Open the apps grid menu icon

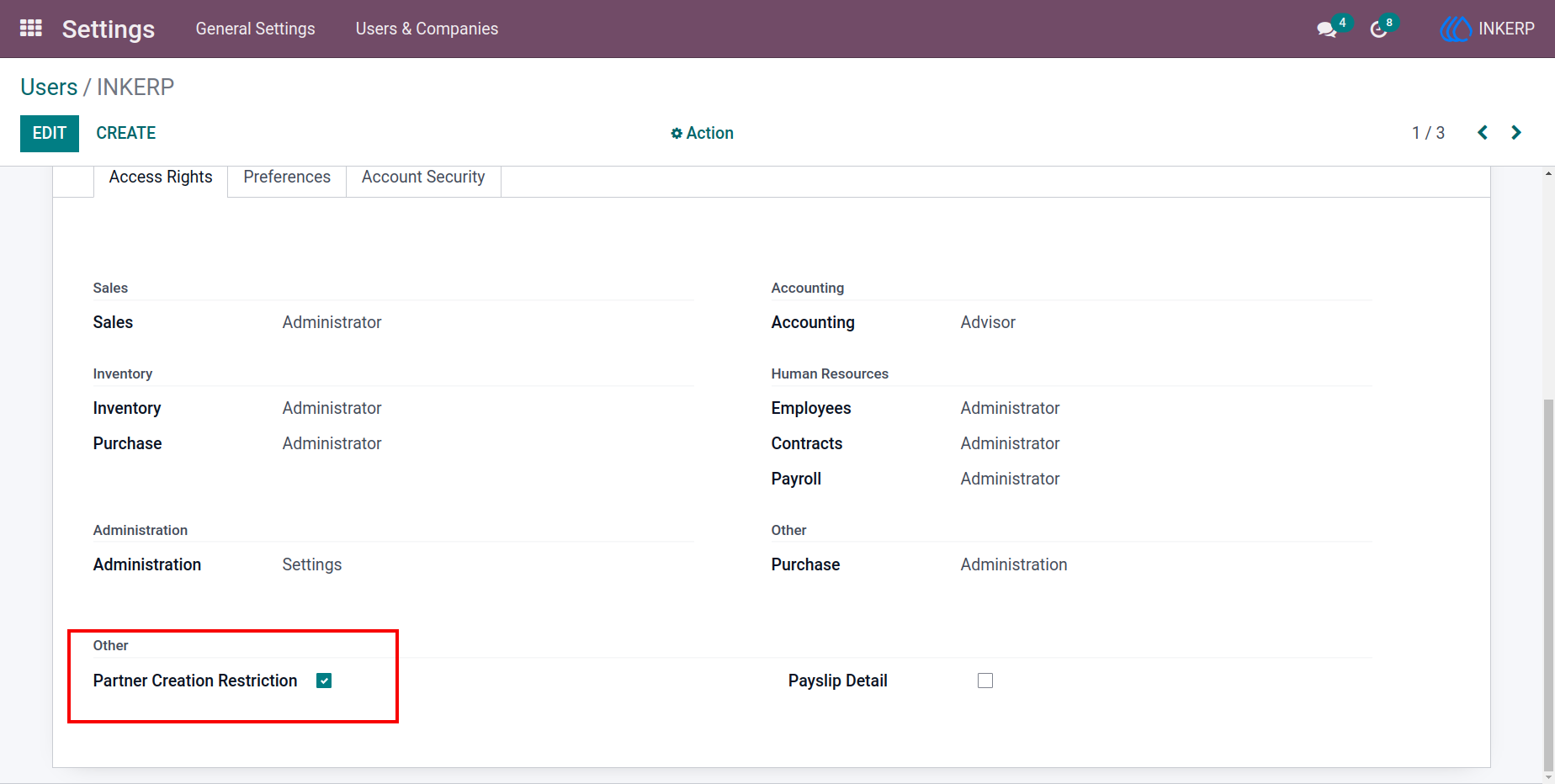click(x=31, y=29)
